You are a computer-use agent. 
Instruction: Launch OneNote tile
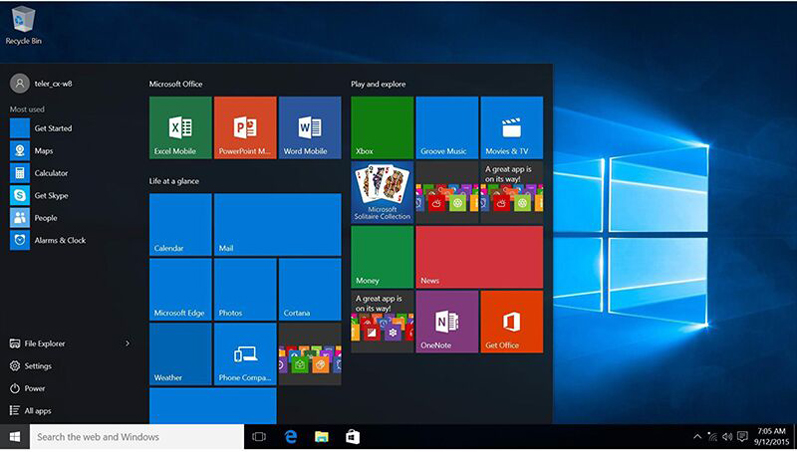click(447, 322)
